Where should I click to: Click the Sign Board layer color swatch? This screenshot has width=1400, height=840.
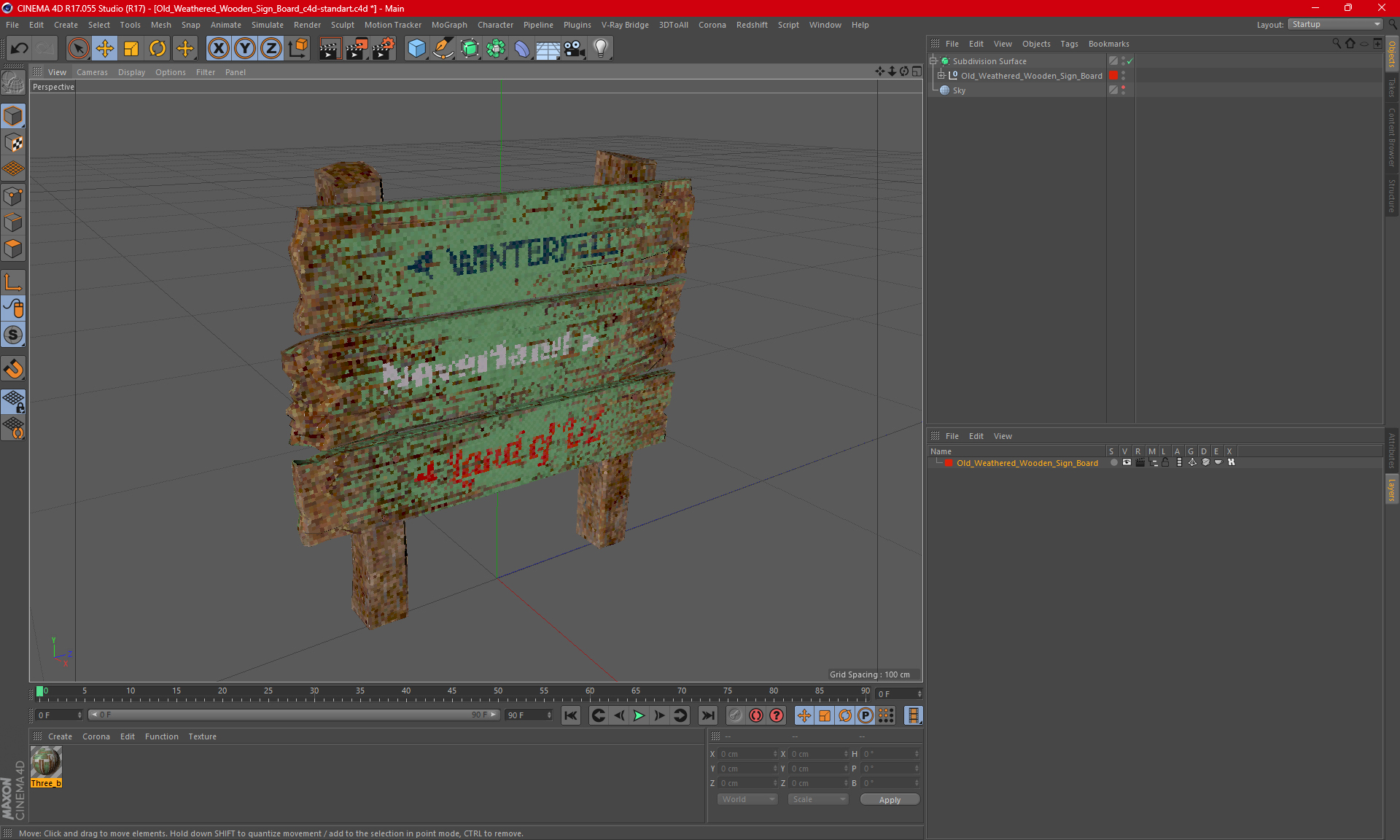[x=949, y=462]
